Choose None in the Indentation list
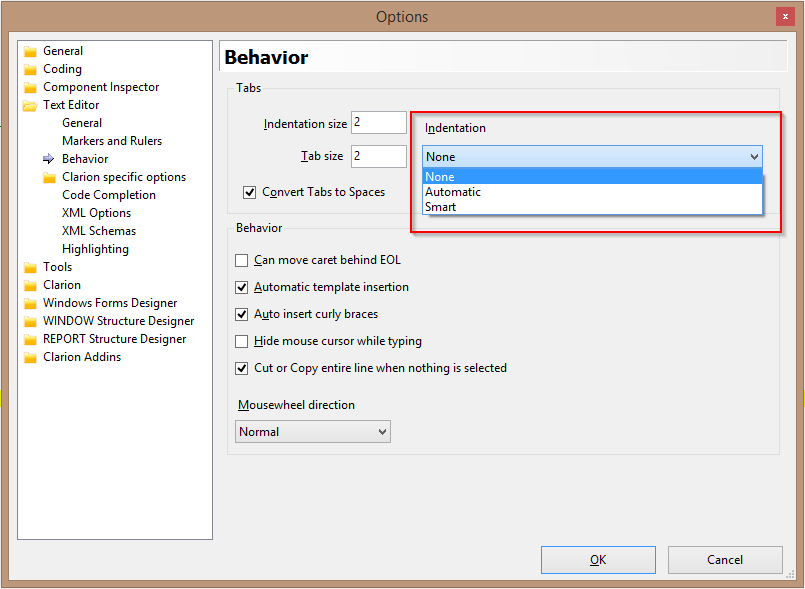Image resolution: width=805 pixels, height=589 pixels. (x=592, y=177)
